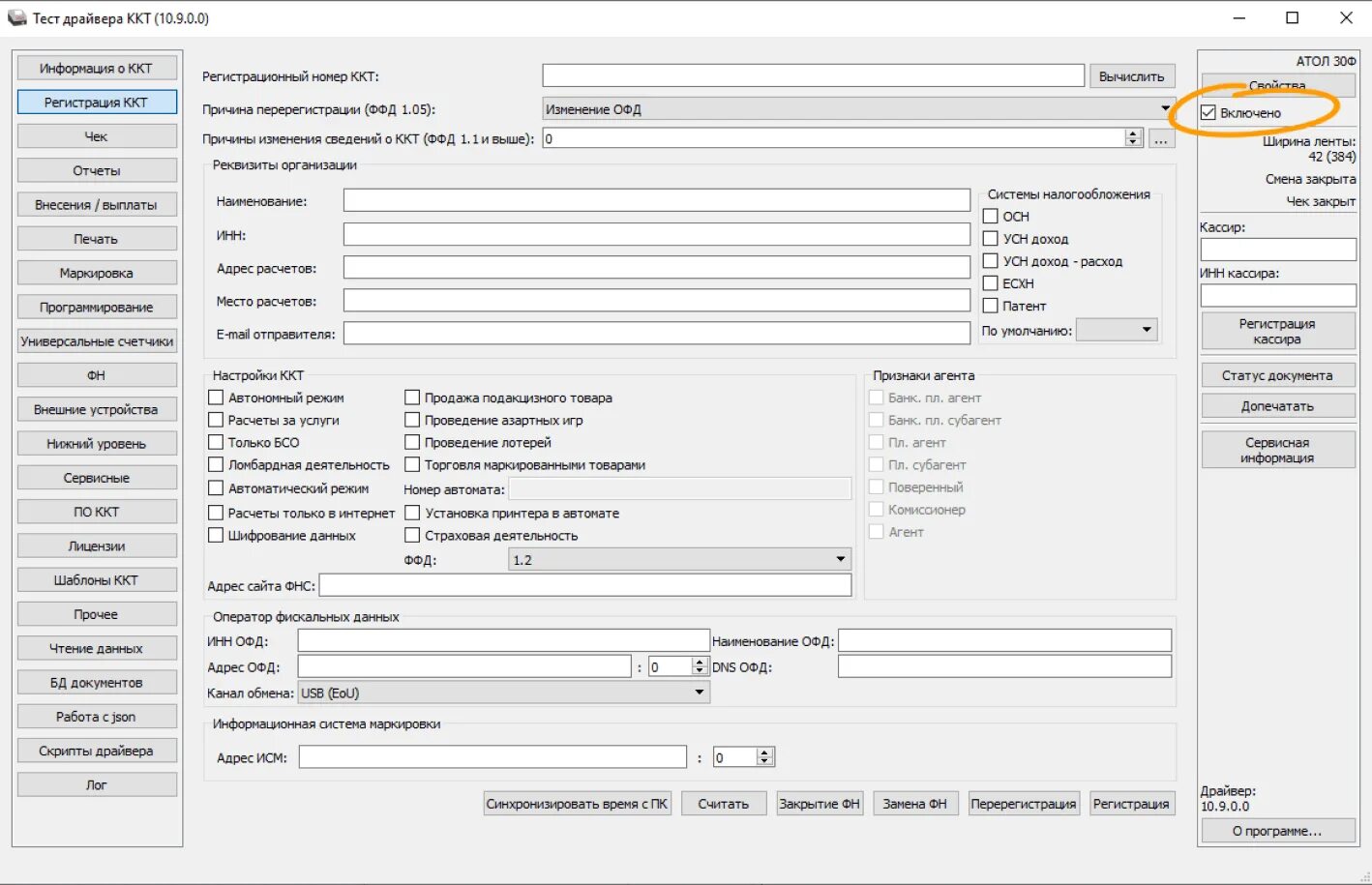Open the О программе dialog
This screenshot has height=885, width=1372.
(1277, 831)
